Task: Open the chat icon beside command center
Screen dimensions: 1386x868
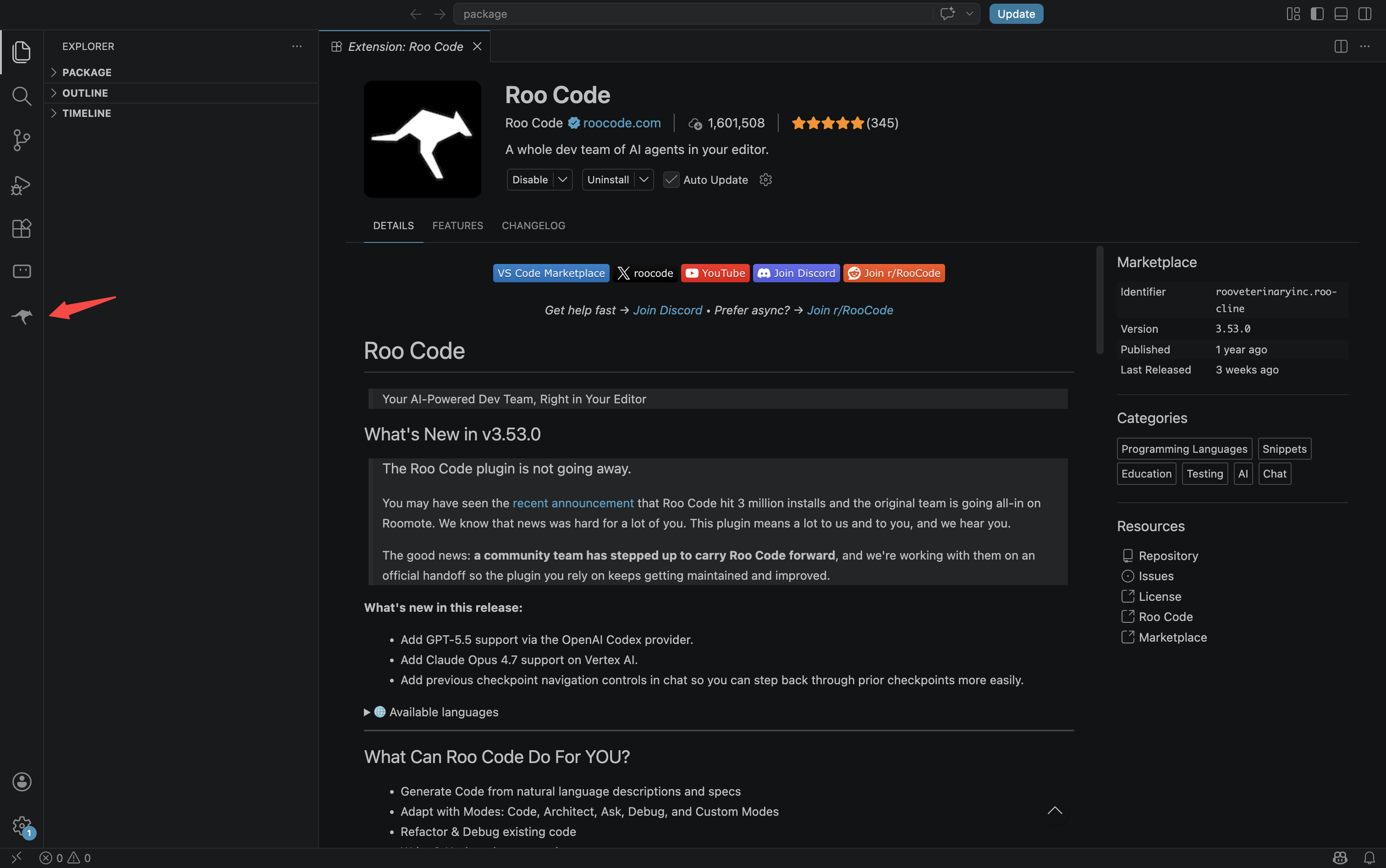Action: pyautogui.click(x=947, y=13)
